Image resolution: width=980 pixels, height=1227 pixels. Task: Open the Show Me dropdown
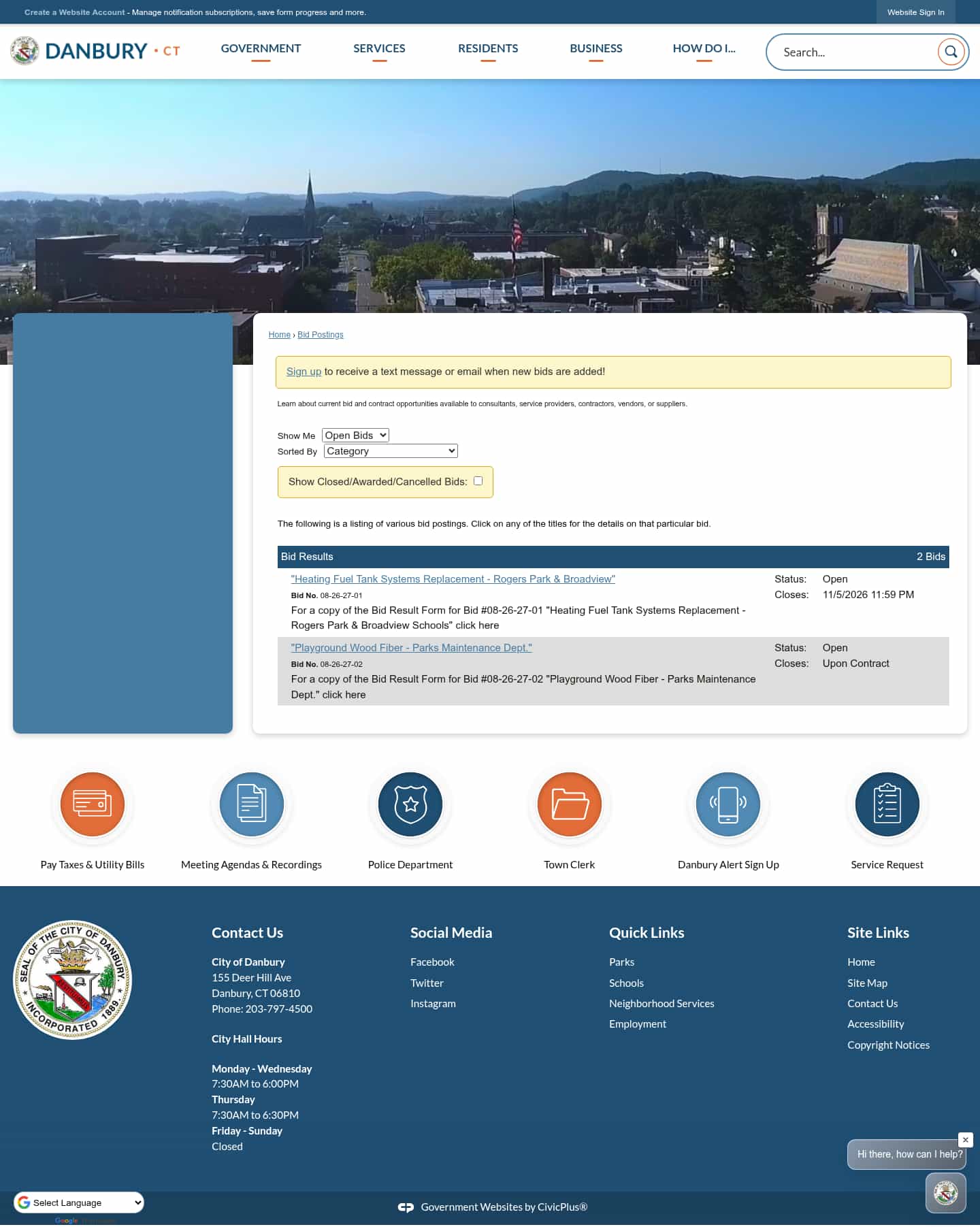tap(355, 435)
